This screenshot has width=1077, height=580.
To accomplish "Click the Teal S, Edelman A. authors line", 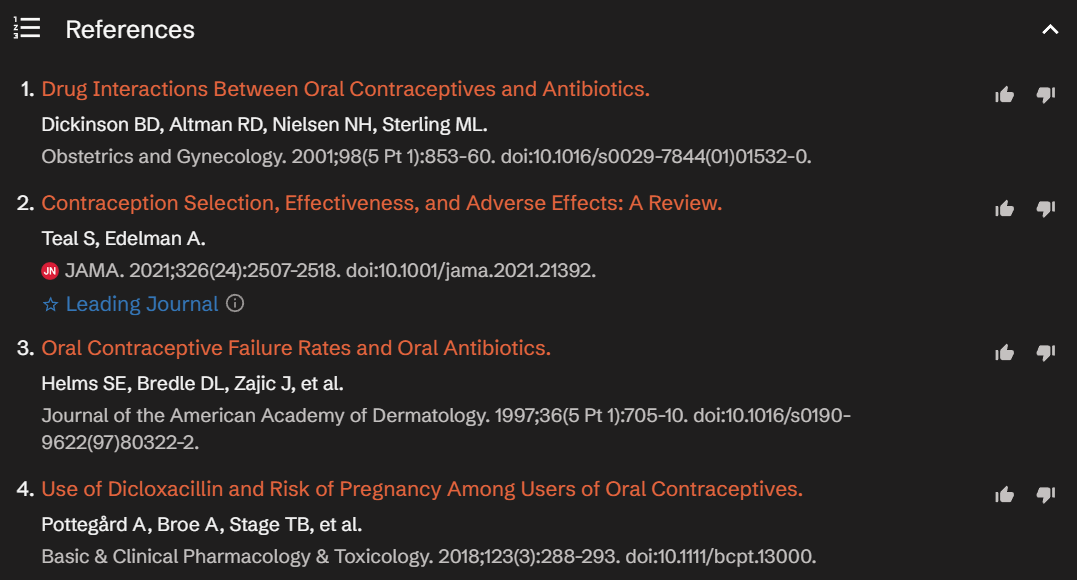I will pos(123,238).
